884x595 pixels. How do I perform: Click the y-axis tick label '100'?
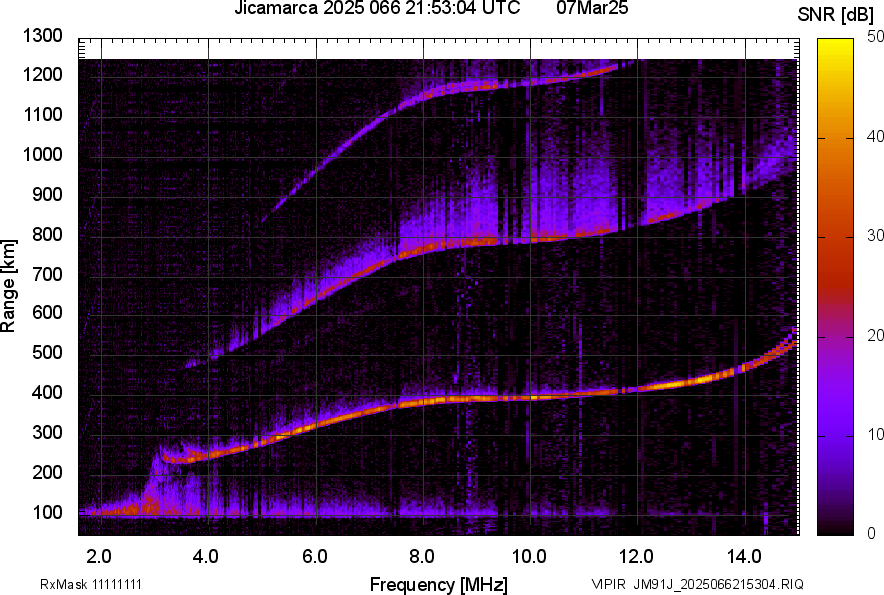click(47, 512)
